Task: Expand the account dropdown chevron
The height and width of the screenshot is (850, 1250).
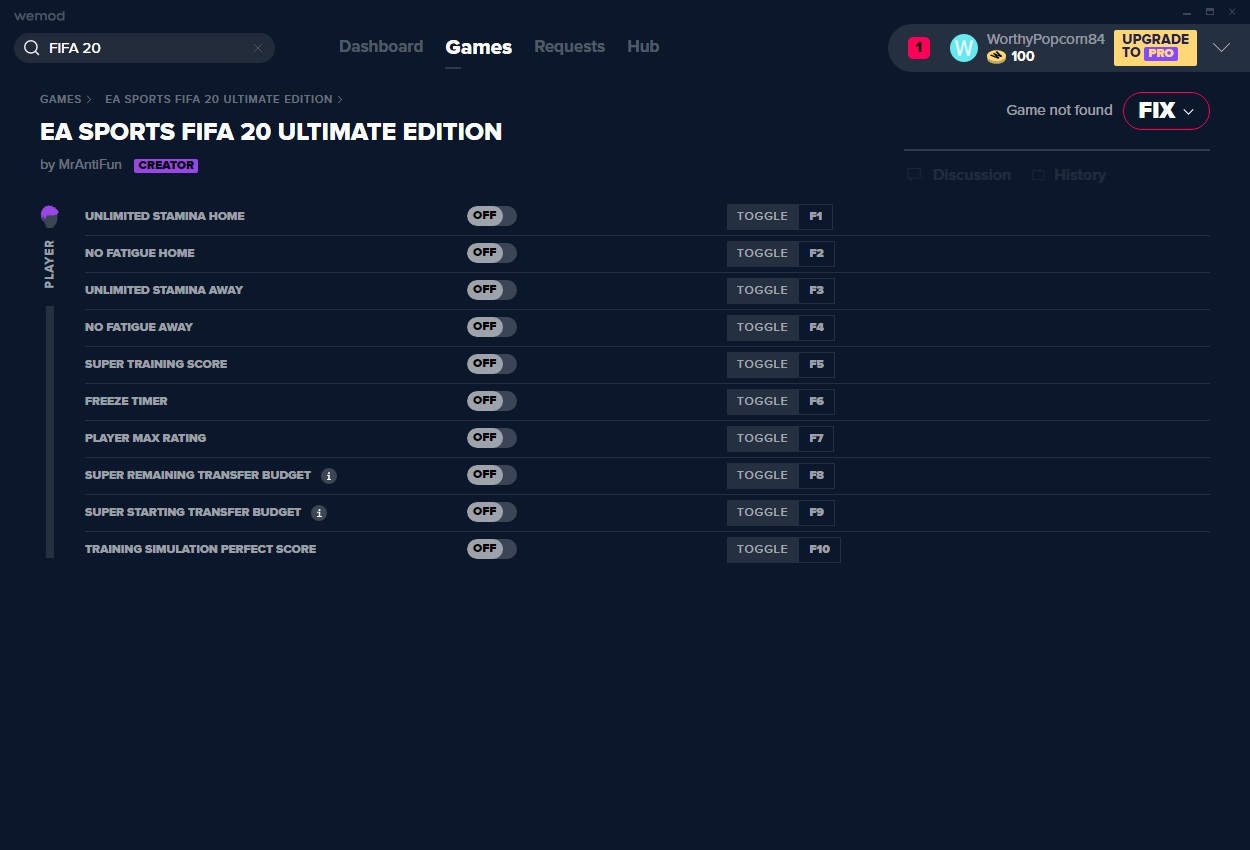Action: point(1221,48)
